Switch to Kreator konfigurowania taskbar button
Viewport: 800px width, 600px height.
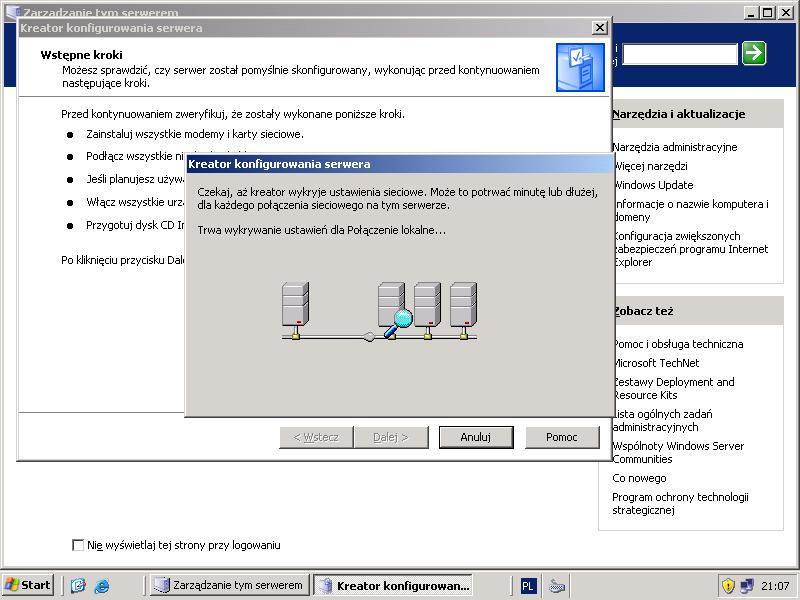click(x=393, y=585)
